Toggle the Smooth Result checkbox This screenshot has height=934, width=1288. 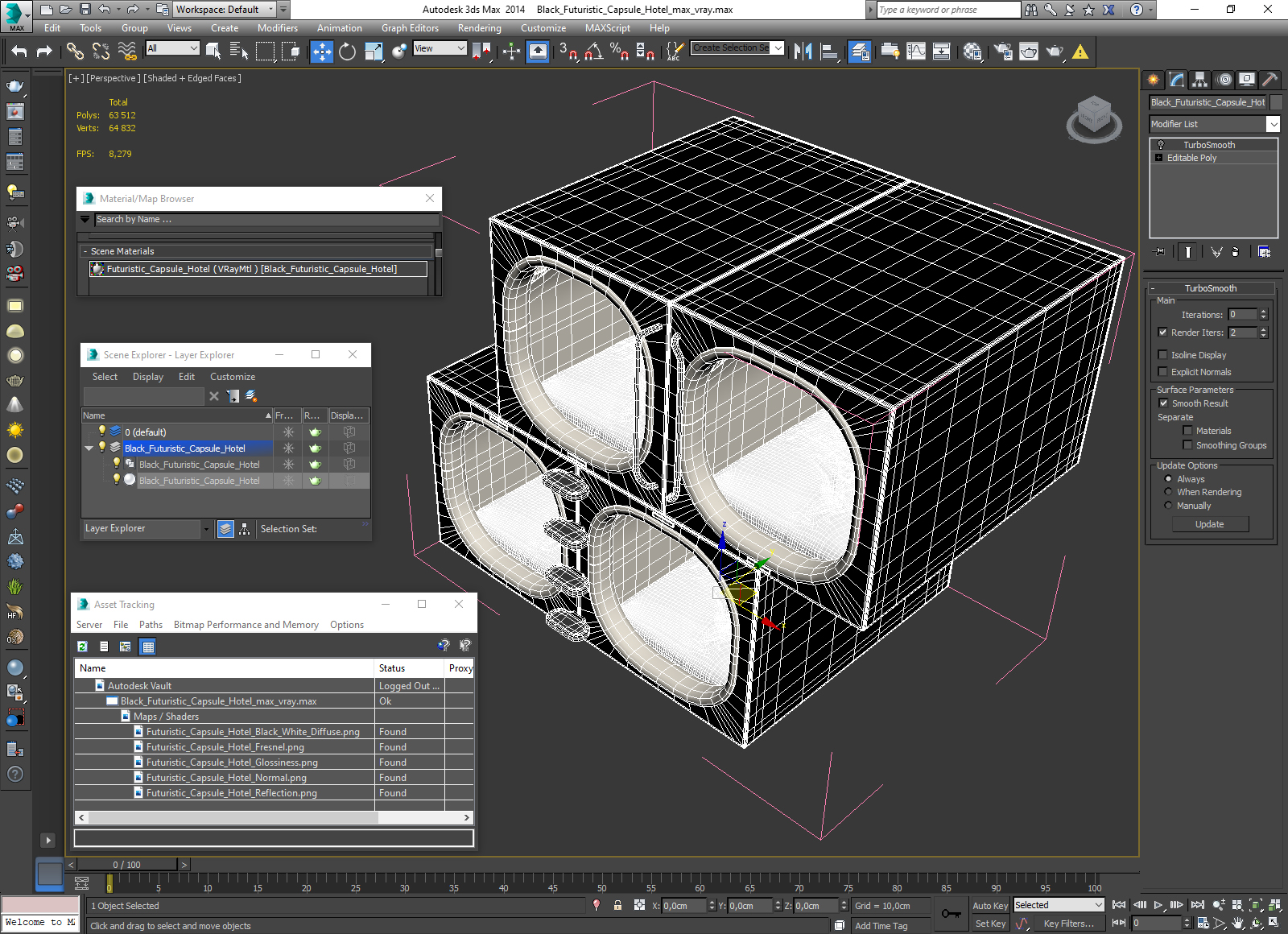click(1163, 403)
